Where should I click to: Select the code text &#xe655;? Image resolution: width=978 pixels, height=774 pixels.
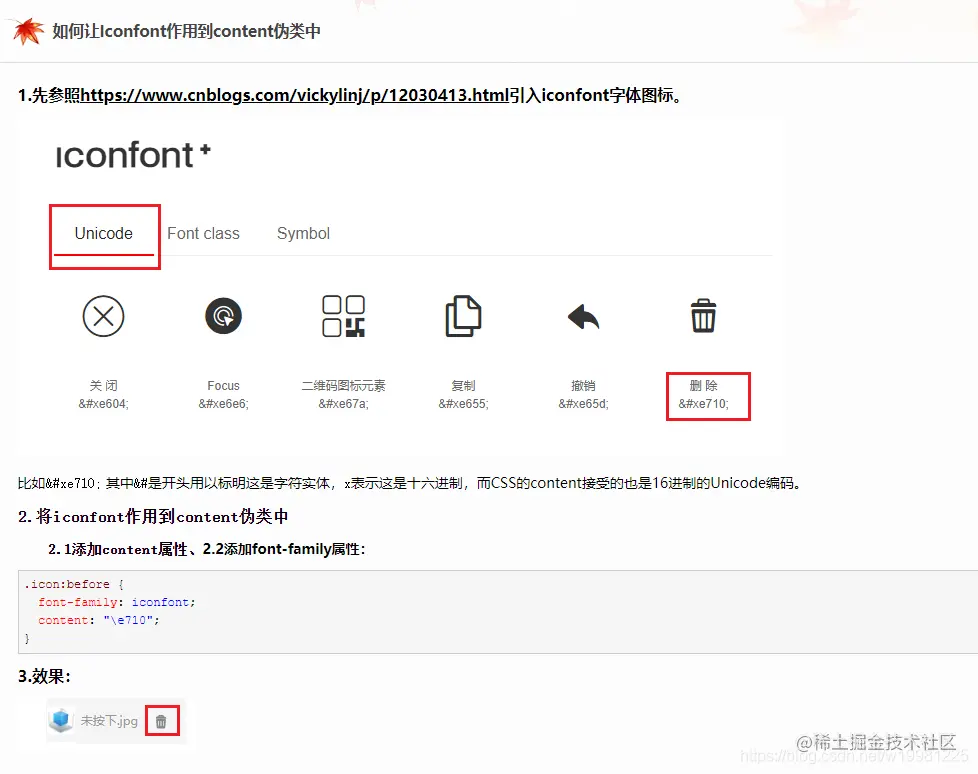click(463, 404)
